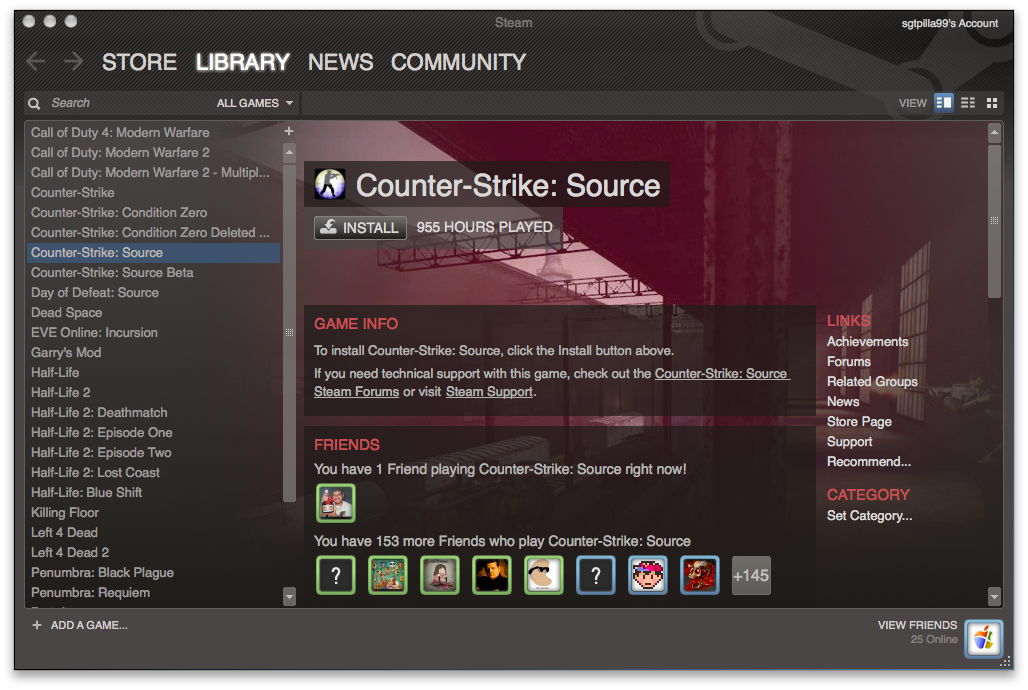1028x690 pixels.
Task: Switch to detail view icon
Action: point(943,103)
